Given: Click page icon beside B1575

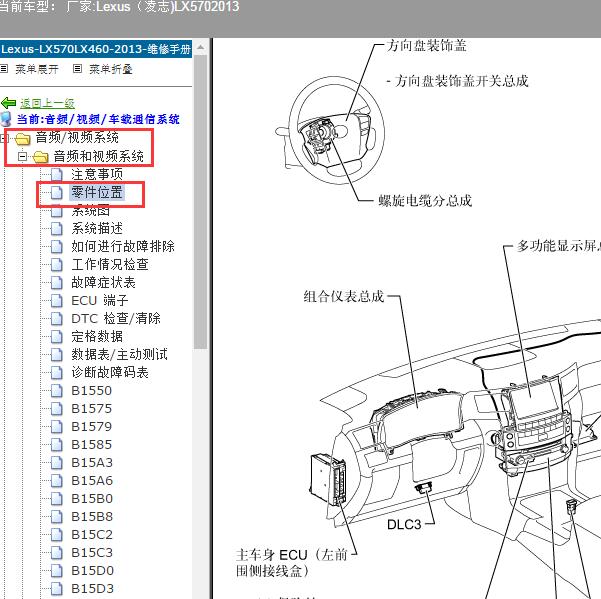Looking at the screenshot, I should click(56, 409).
